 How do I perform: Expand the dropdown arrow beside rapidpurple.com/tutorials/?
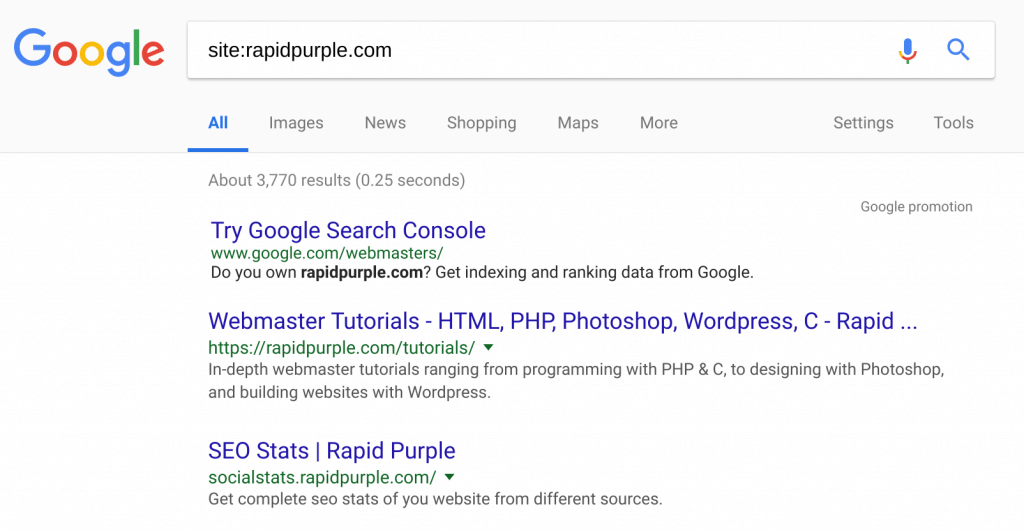coord(488,347)
